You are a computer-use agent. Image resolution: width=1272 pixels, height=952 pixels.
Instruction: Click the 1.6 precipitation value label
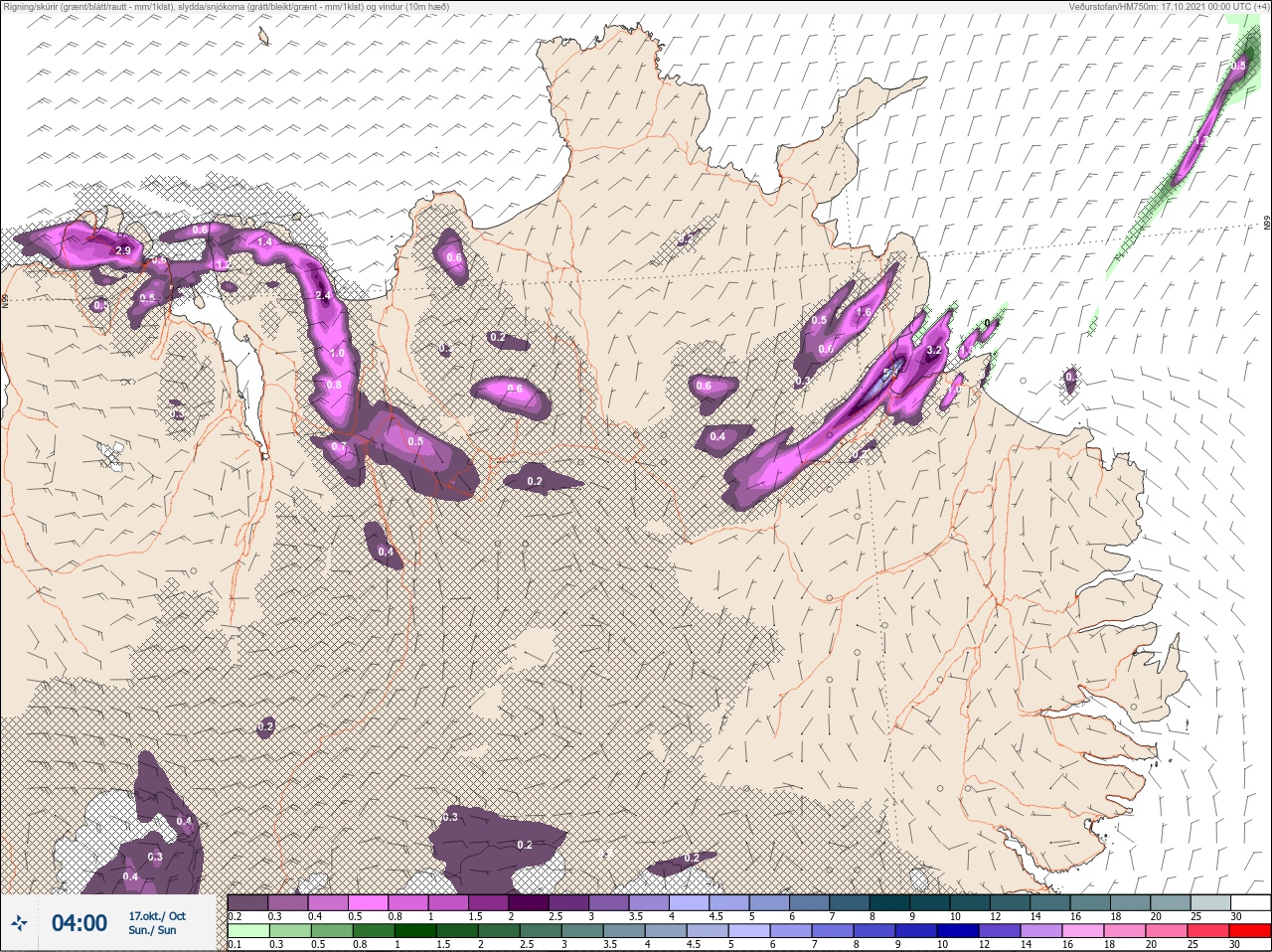[864, 312]
